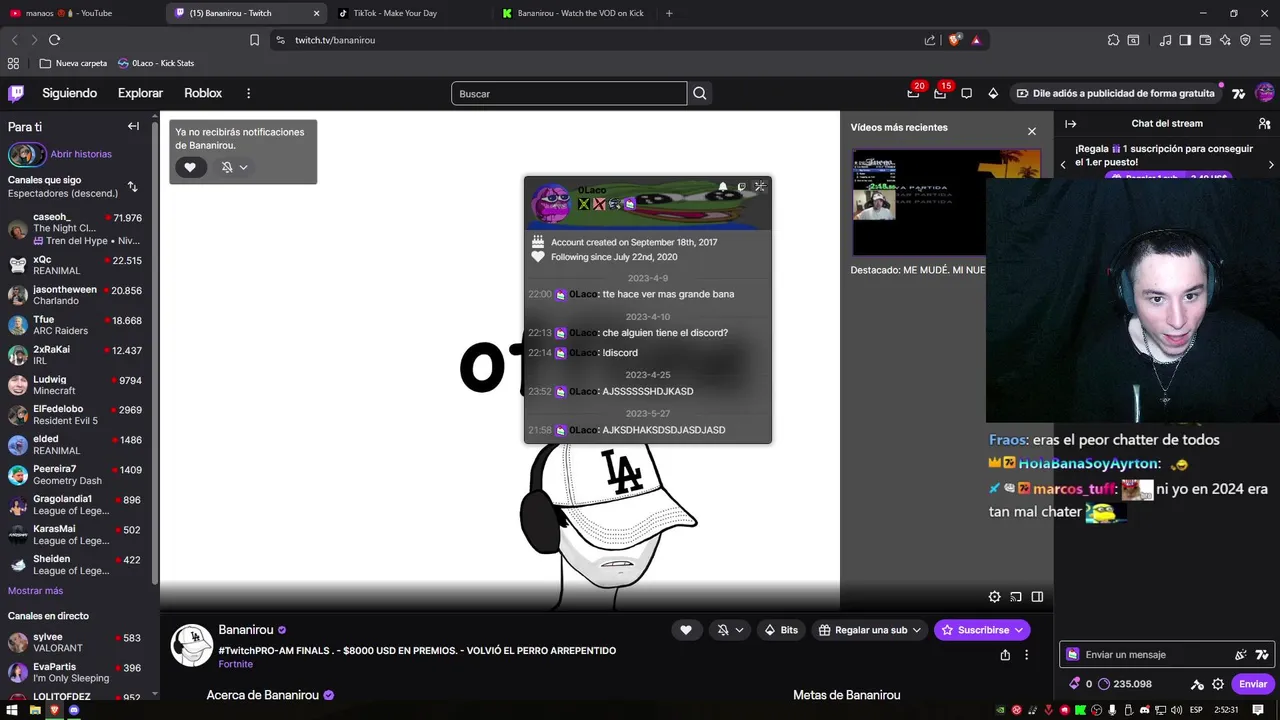Open the Brave VPN shield icon
Image resolution: width=1280 pixels, height=720 pixels.
coord(1245,40)
